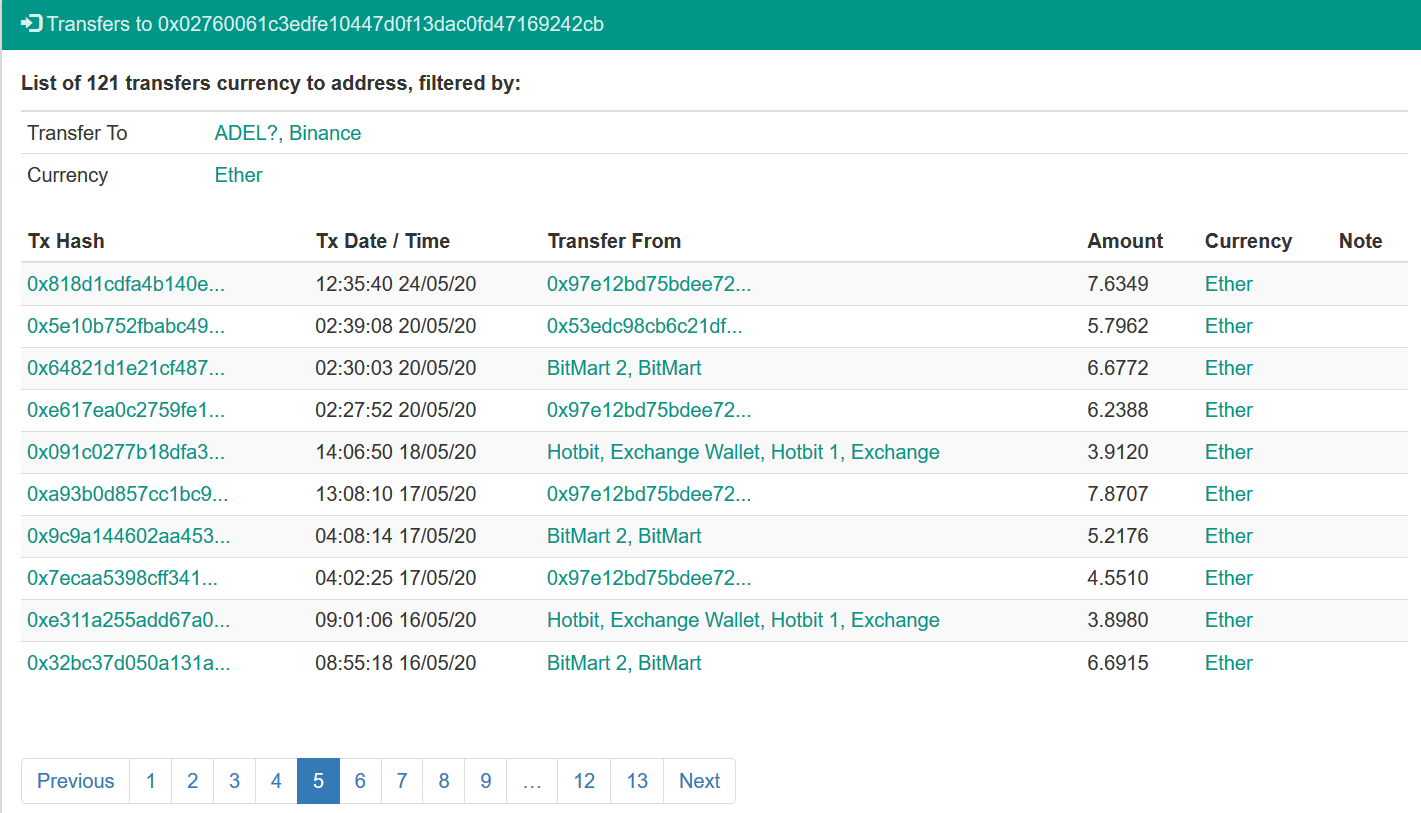Click Ether currency in 3.9120 row

(x=1229, y=452)
